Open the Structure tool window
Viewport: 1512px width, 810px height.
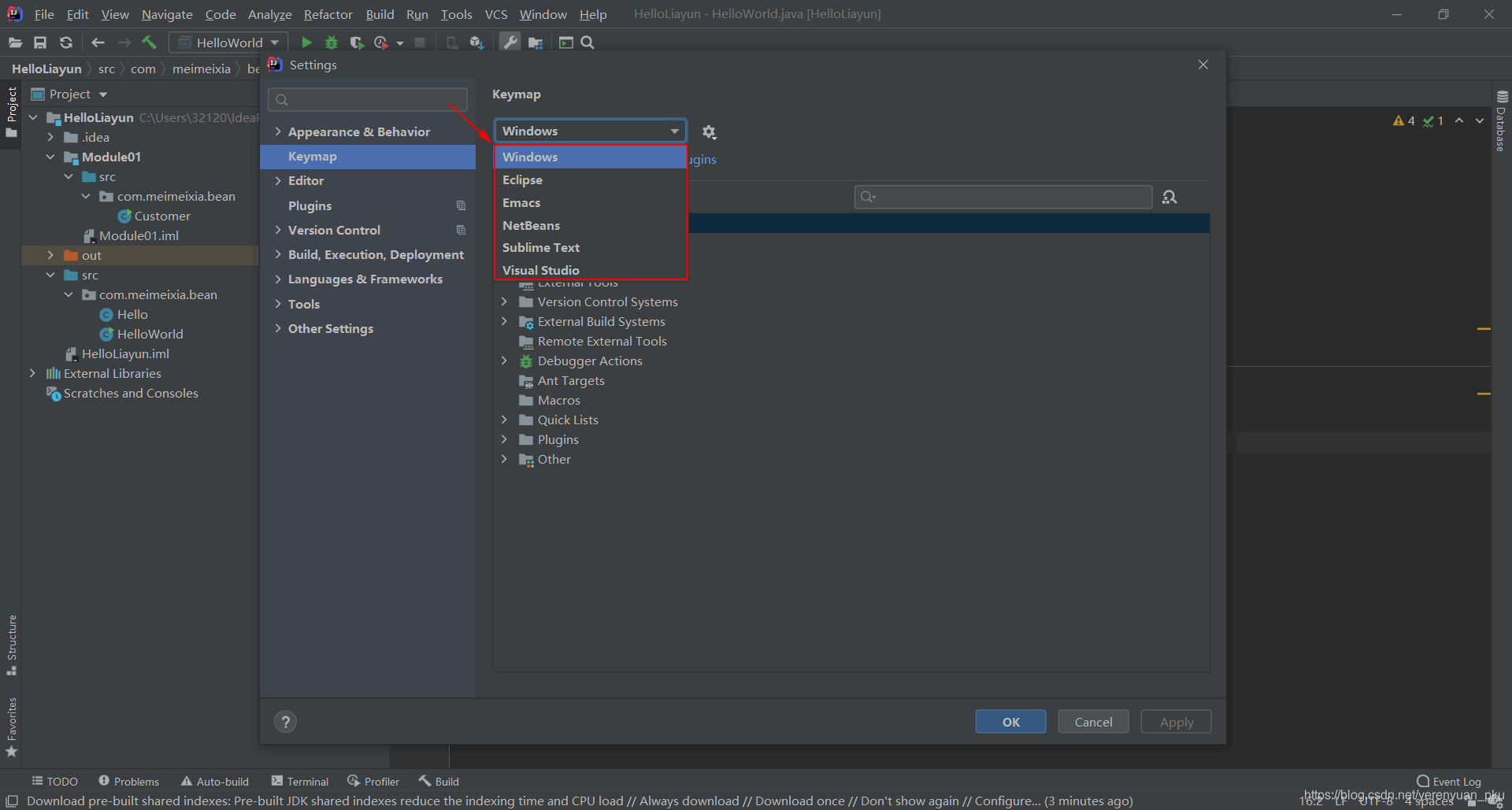(12, 645)
